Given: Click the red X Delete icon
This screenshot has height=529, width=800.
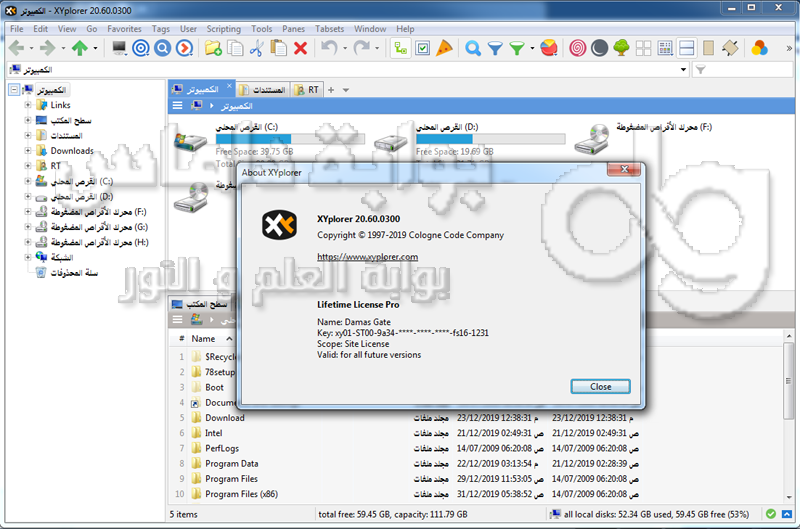Looking at the screenshot, I should point(301,48).
